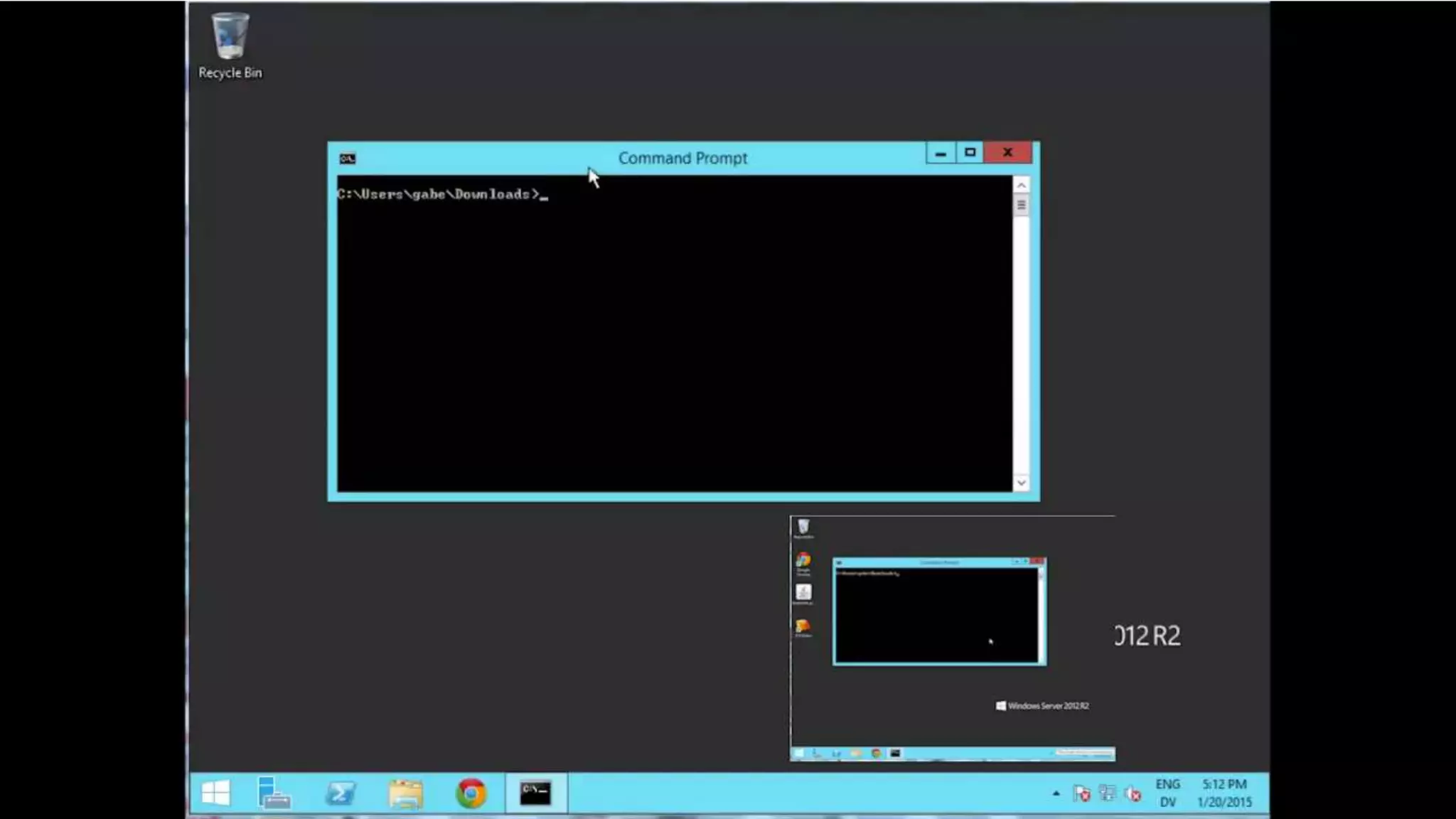This screenshot has width=1456, height=819.
Task: Click the Action Center flag tray icon
Action: click(x=1082, y=793)
